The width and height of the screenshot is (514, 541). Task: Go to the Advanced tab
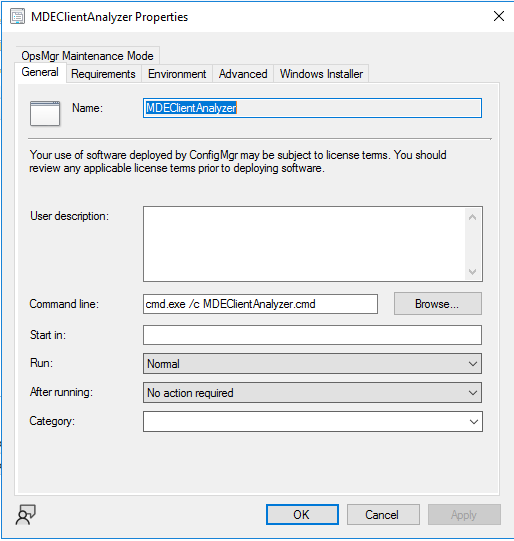243,74
